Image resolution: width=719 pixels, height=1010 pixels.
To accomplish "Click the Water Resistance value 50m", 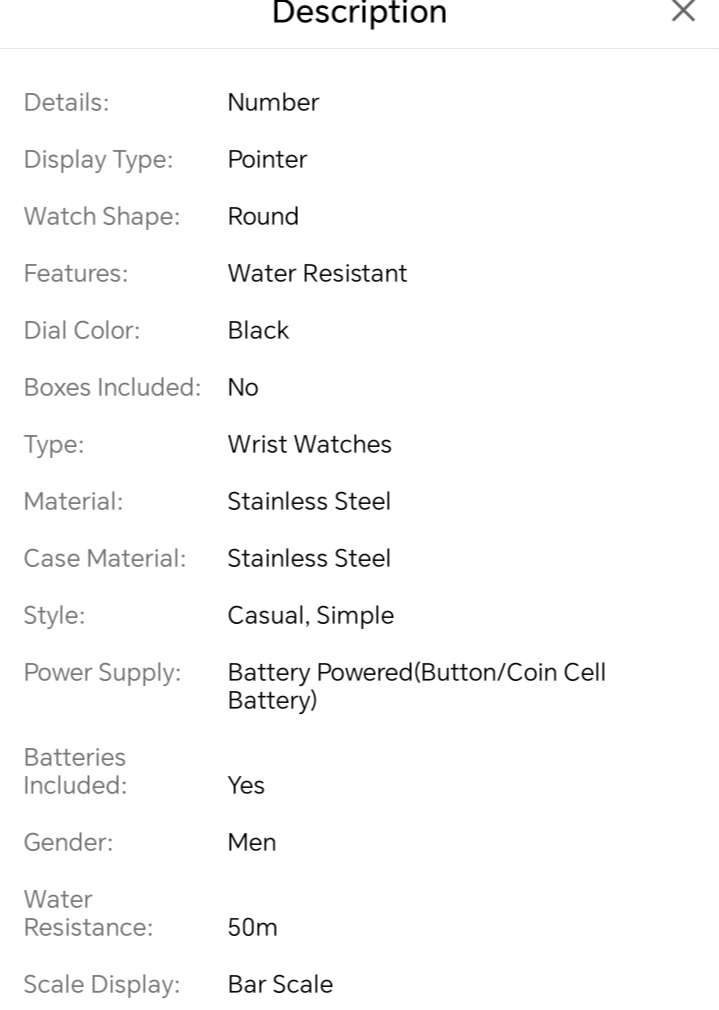I will point(252,927).
